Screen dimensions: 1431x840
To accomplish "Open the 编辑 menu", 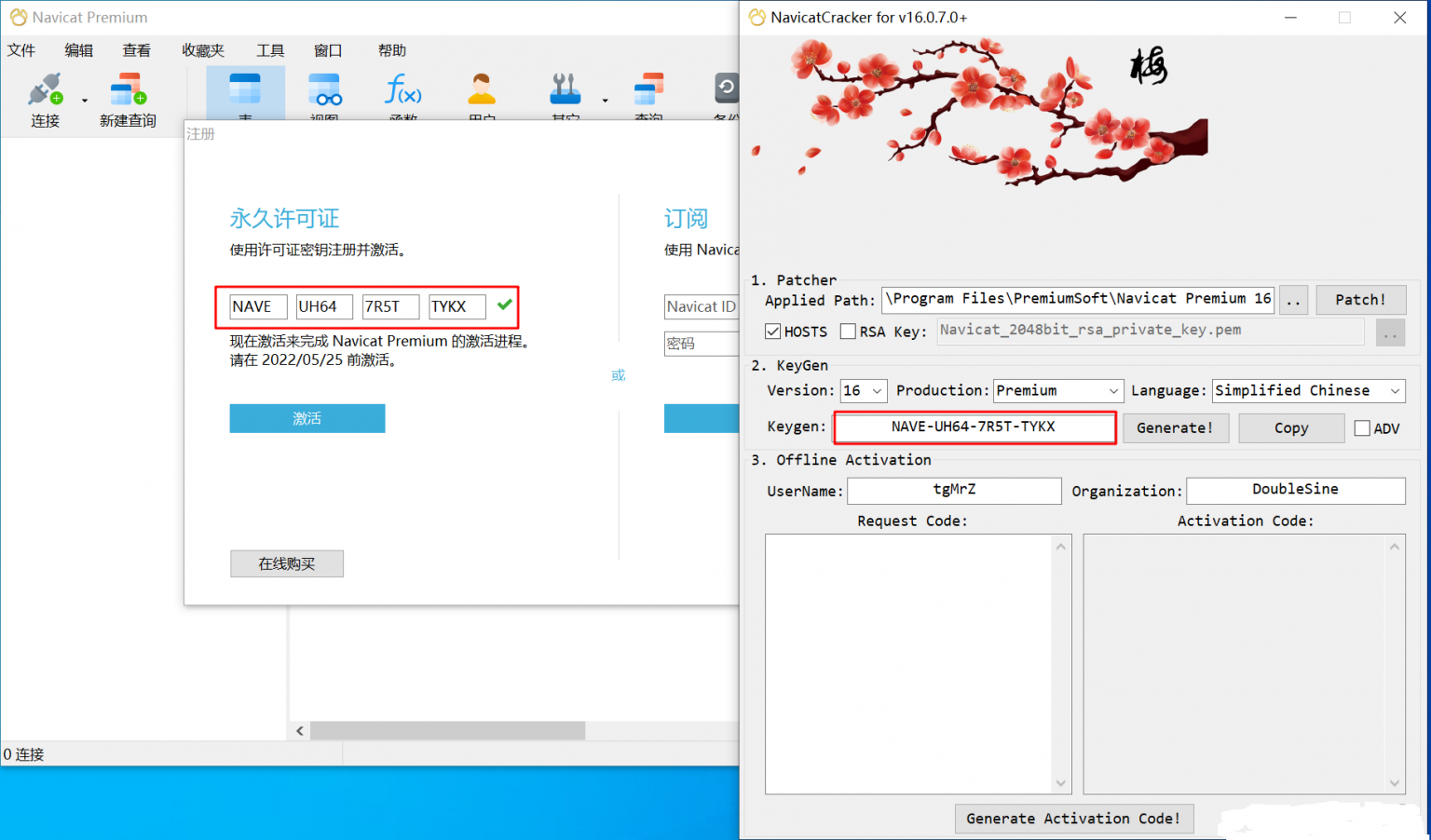I will pyautogui.click(x=79, y=50).
